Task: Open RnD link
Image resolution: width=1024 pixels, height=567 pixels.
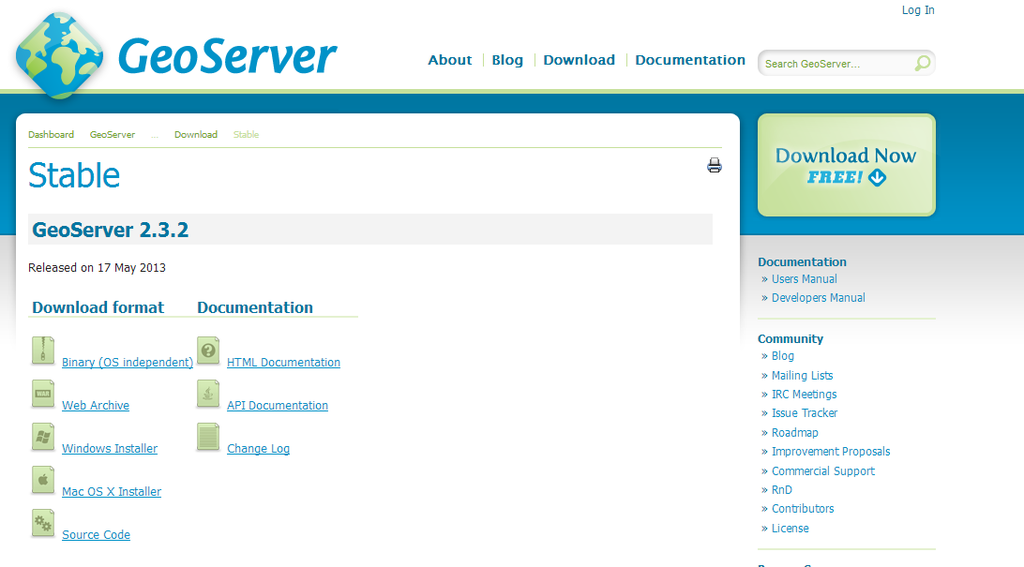Action: (782, 490)
